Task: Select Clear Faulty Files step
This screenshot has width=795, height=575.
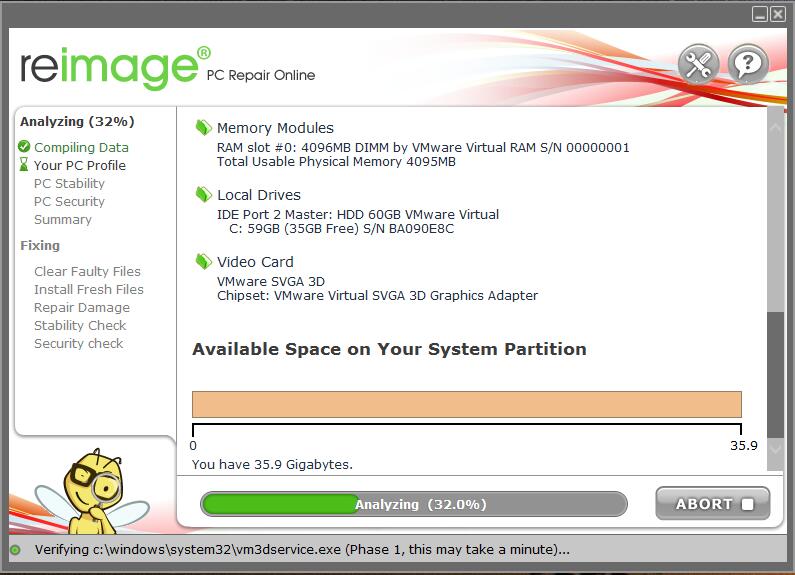Action: click(x=87, y=271)
